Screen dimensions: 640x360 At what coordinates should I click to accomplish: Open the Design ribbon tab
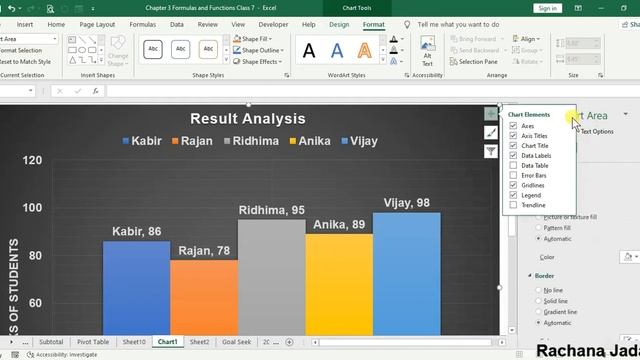339,24
